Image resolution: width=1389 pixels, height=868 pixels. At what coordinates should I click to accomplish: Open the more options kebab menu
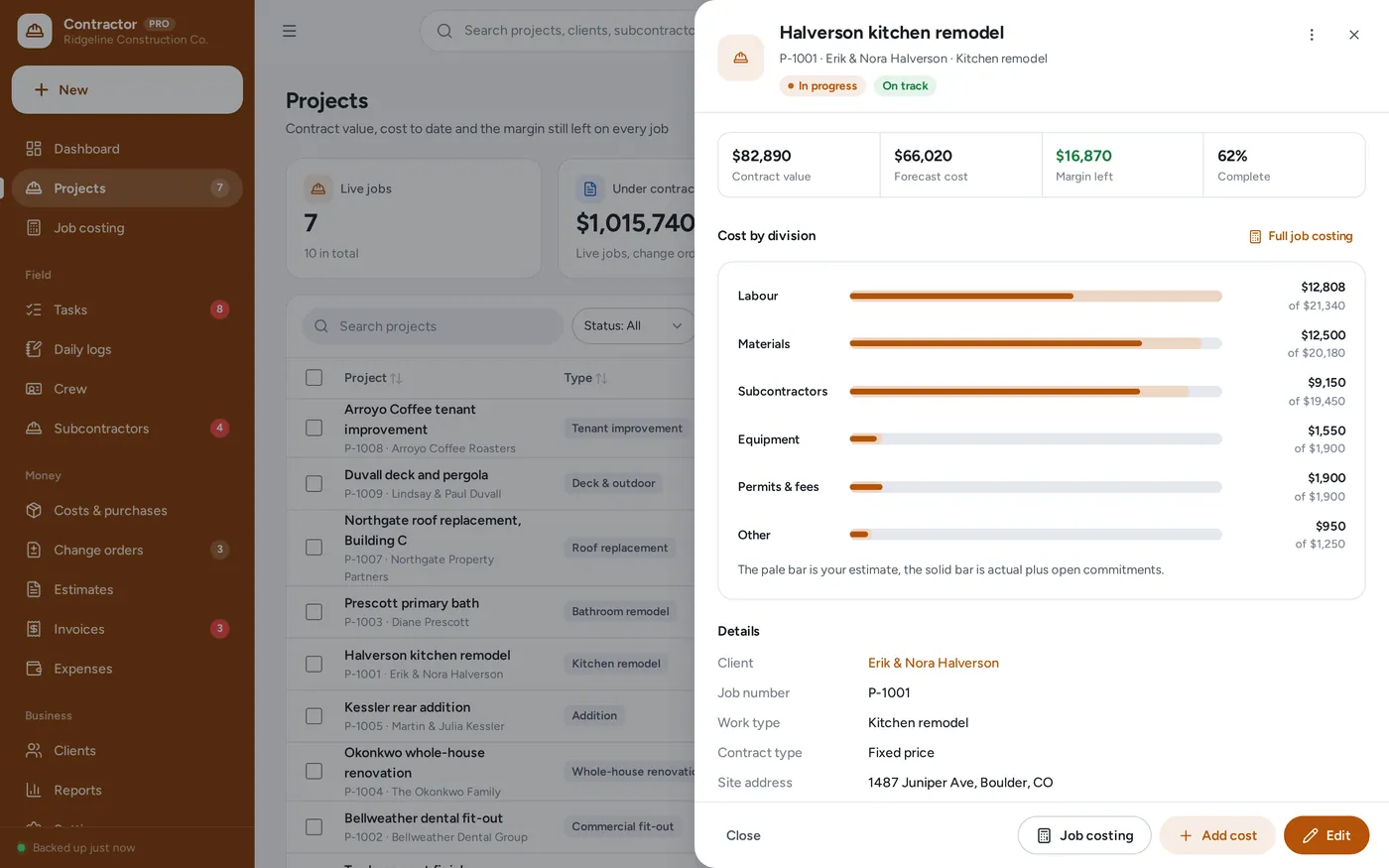(x=1312, y=35)
